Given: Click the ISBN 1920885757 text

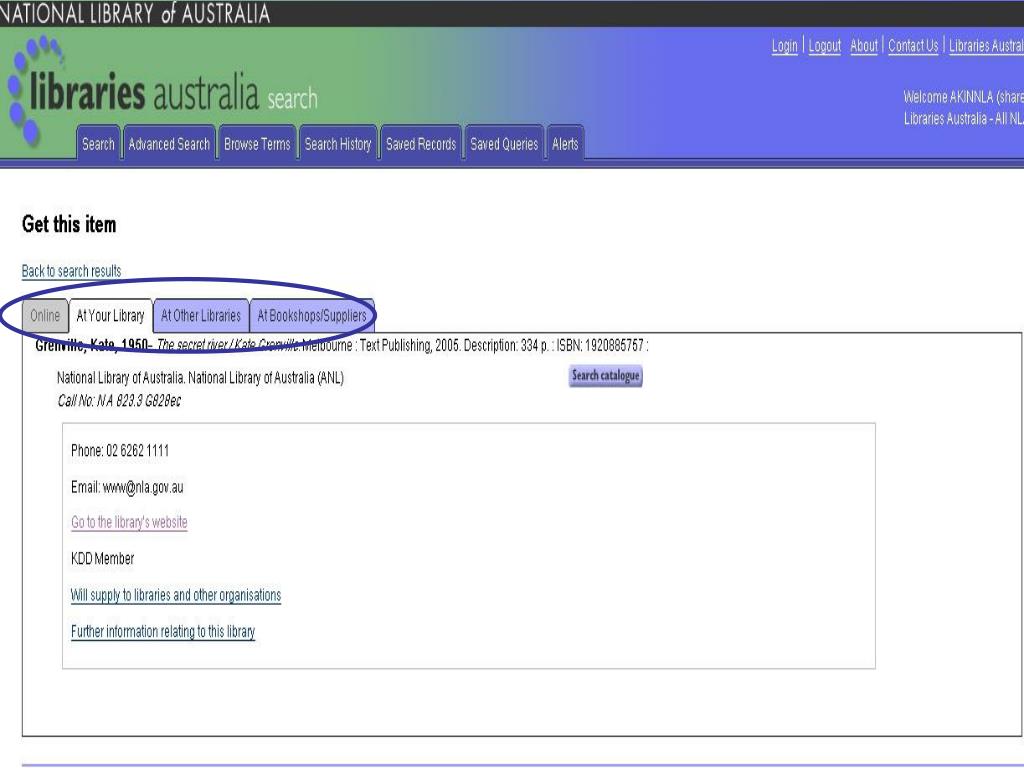Looking at the screenshot, I should tap(600, 345).
